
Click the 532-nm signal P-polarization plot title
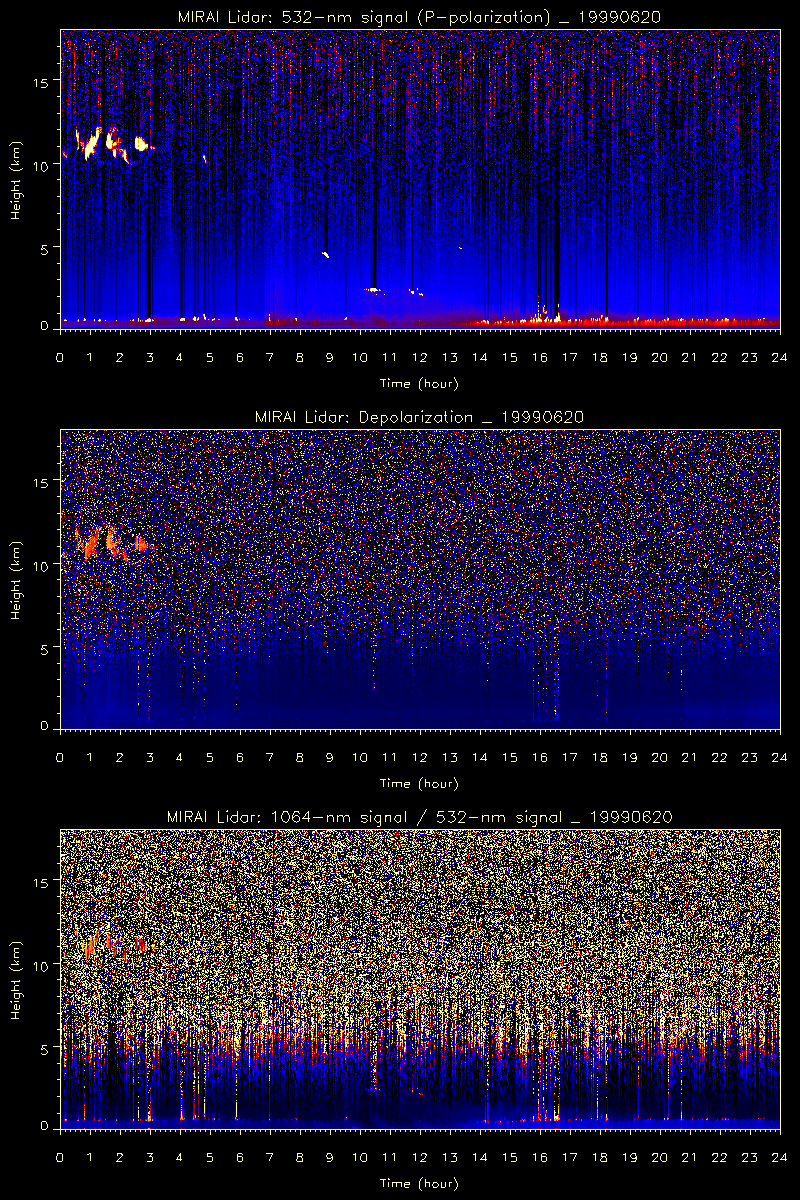pyautogui.click(x=419, y=17)
